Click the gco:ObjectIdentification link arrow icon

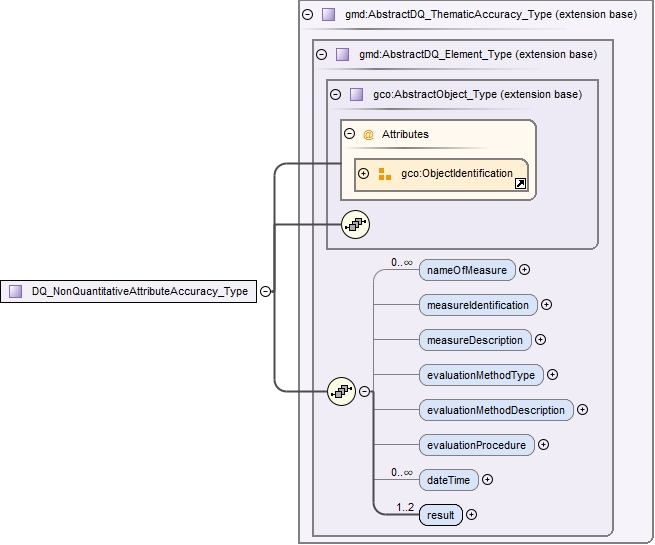pyautogui.click(x=521, y=185)
